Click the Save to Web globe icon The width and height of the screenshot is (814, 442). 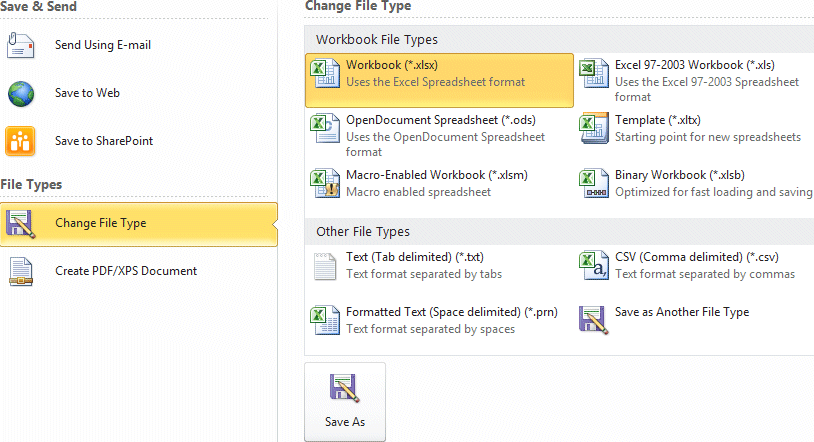22,93
